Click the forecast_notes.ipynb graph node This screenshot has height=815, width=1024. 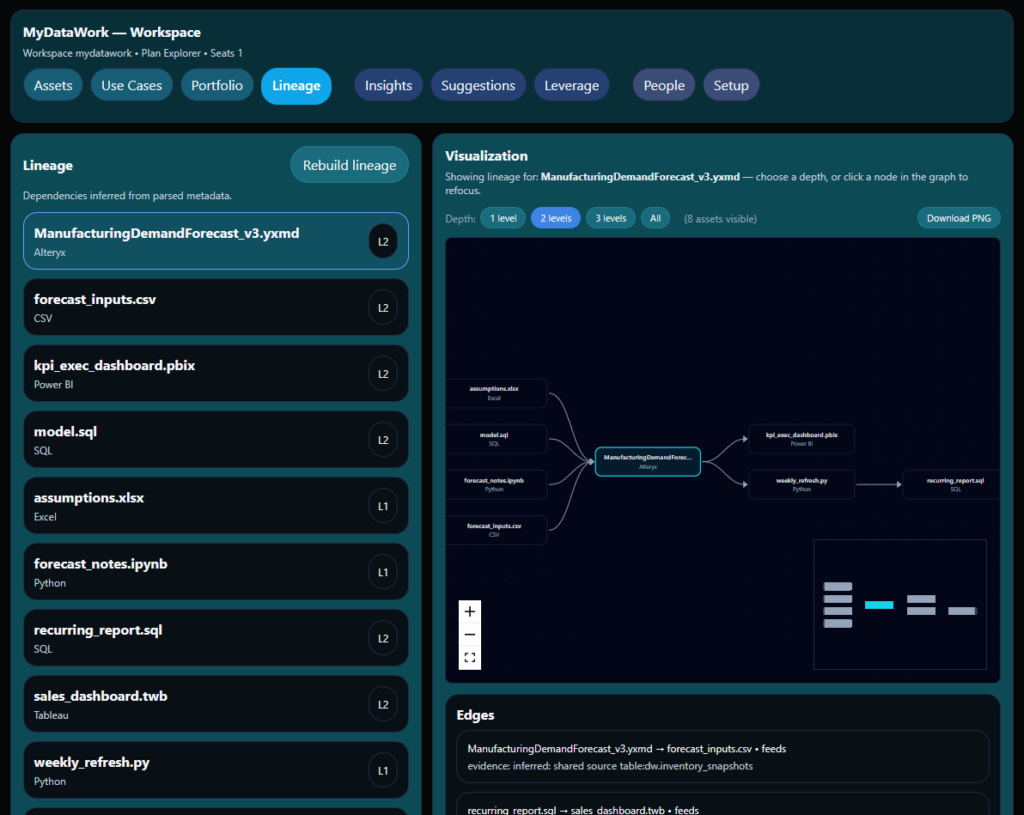coord(495,485)
